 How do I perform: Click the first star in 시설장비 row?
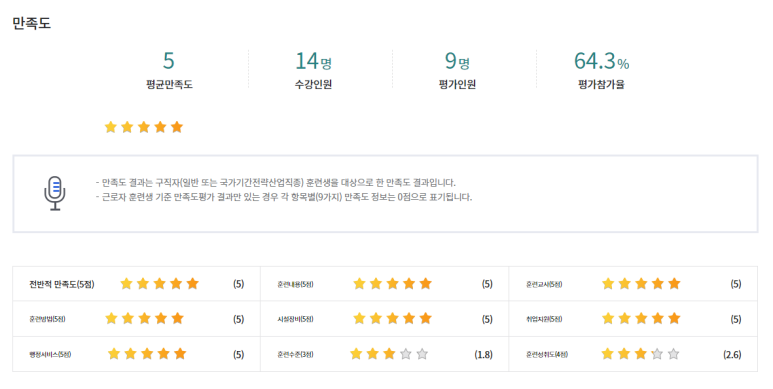pos(359,318)
